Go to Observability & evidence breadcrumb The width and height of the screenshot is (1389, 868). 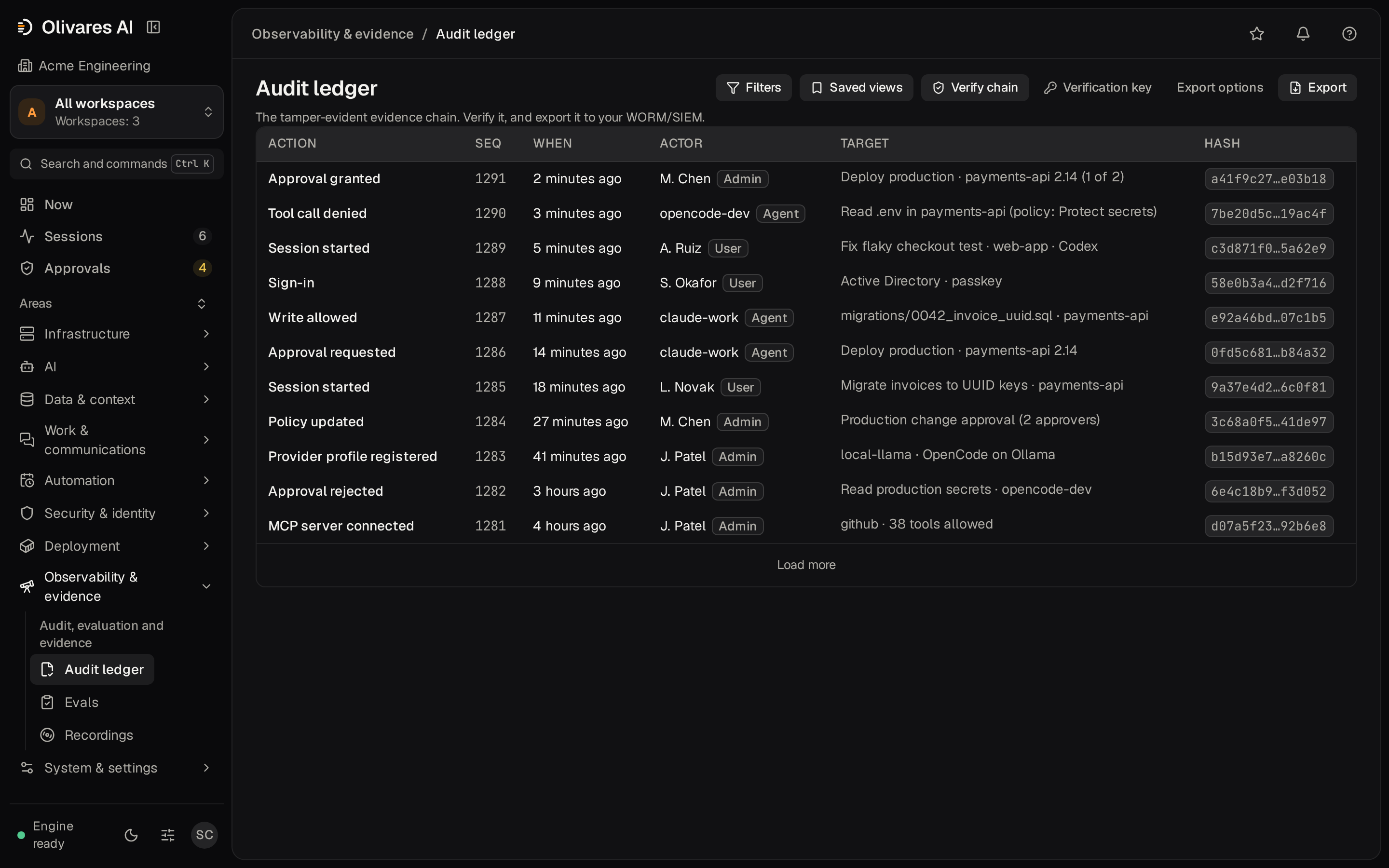(332, 34)
